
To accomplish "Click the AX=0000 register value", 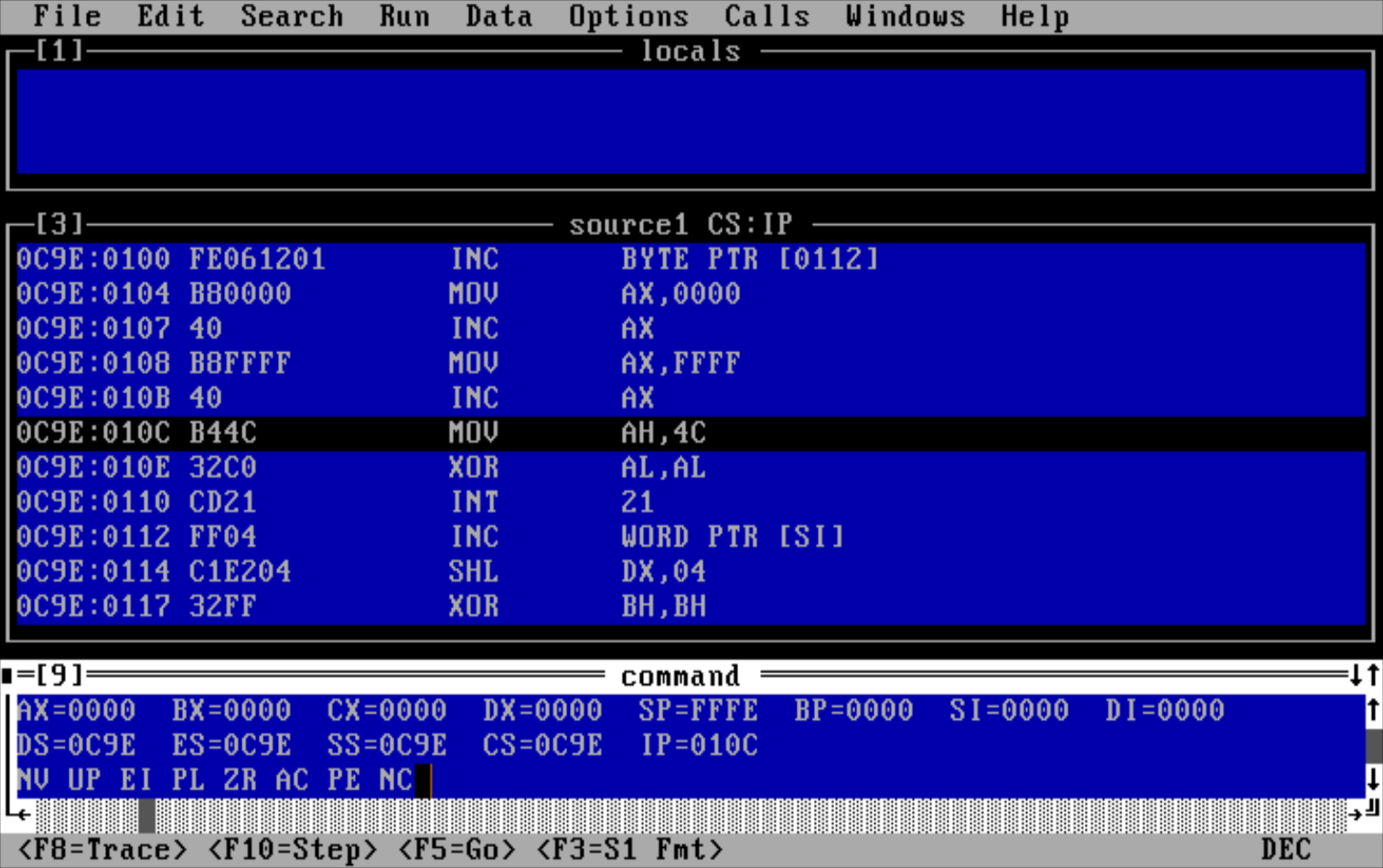I will (x=76, y=711).
